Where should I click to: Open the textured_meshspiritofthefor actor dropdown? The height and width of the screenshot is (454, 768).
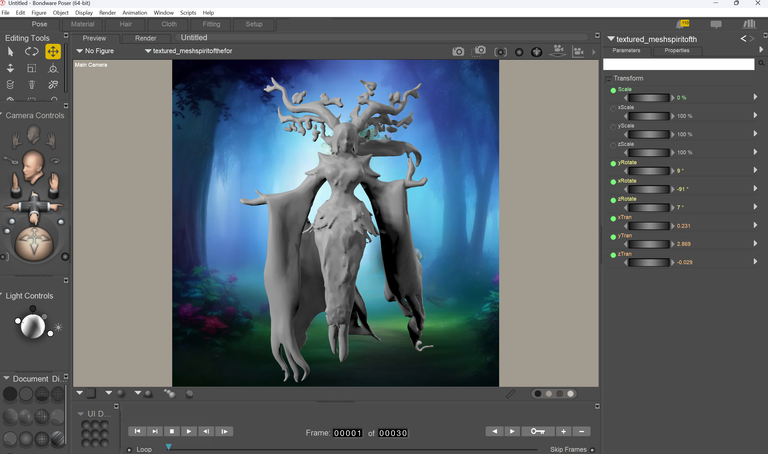pos(189,51)
